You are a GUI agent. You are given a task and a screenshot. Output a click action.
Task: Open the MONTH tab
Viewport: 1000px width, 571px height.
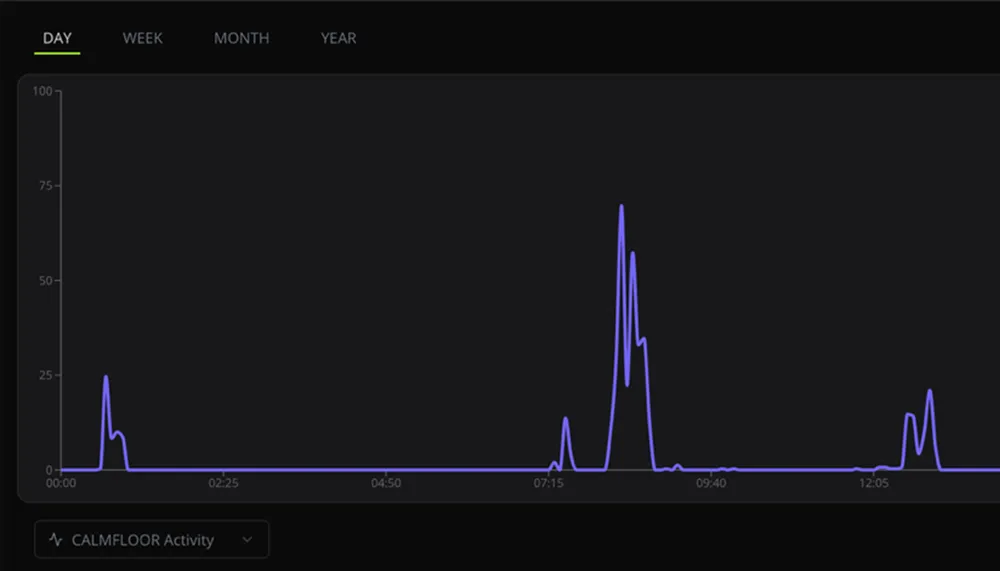pyautogui.click(x=241, y=38)
